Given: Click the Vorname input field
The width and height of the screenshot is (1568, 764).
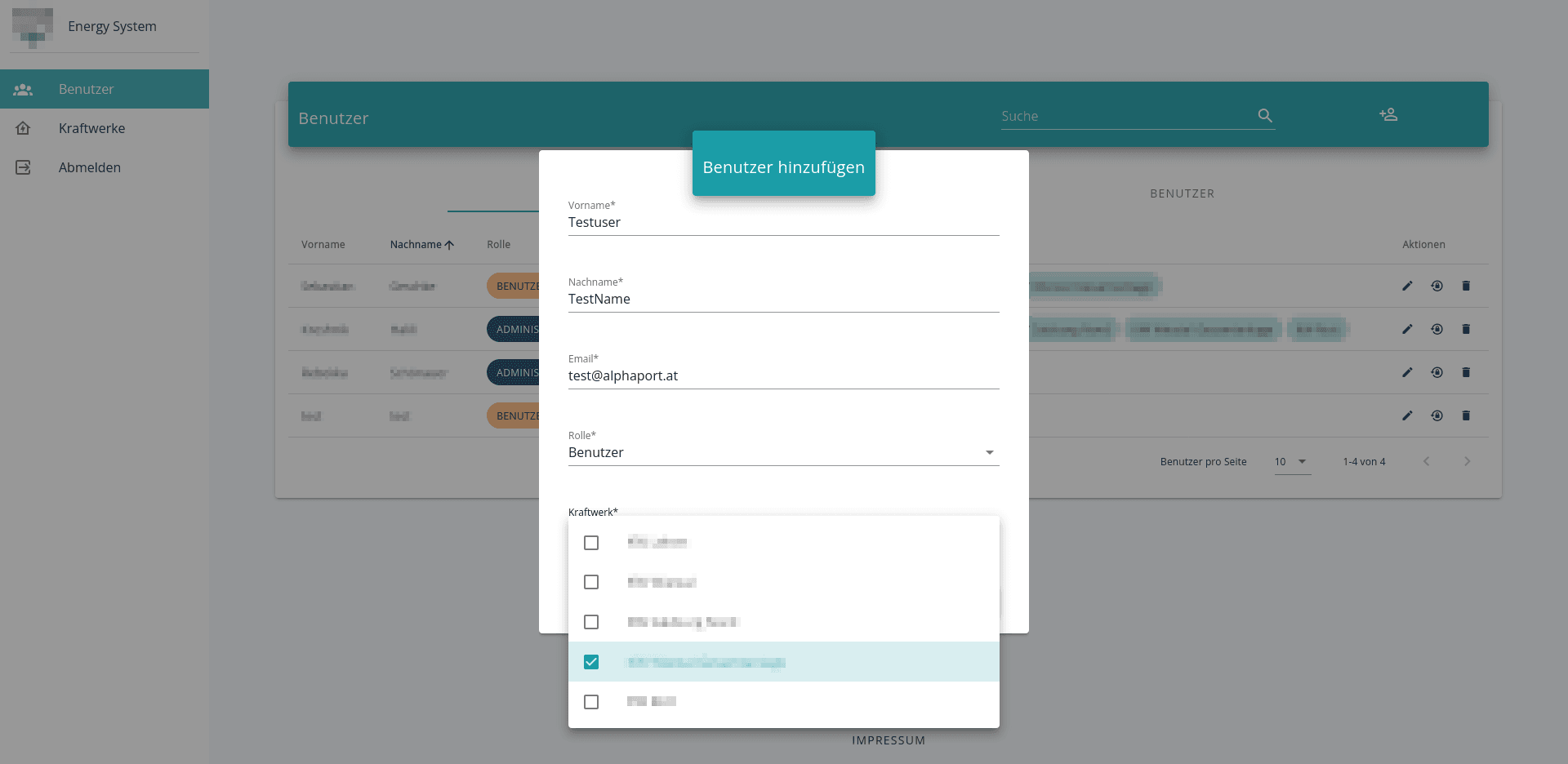Looking at the screenshot, I should click(782, 223).
